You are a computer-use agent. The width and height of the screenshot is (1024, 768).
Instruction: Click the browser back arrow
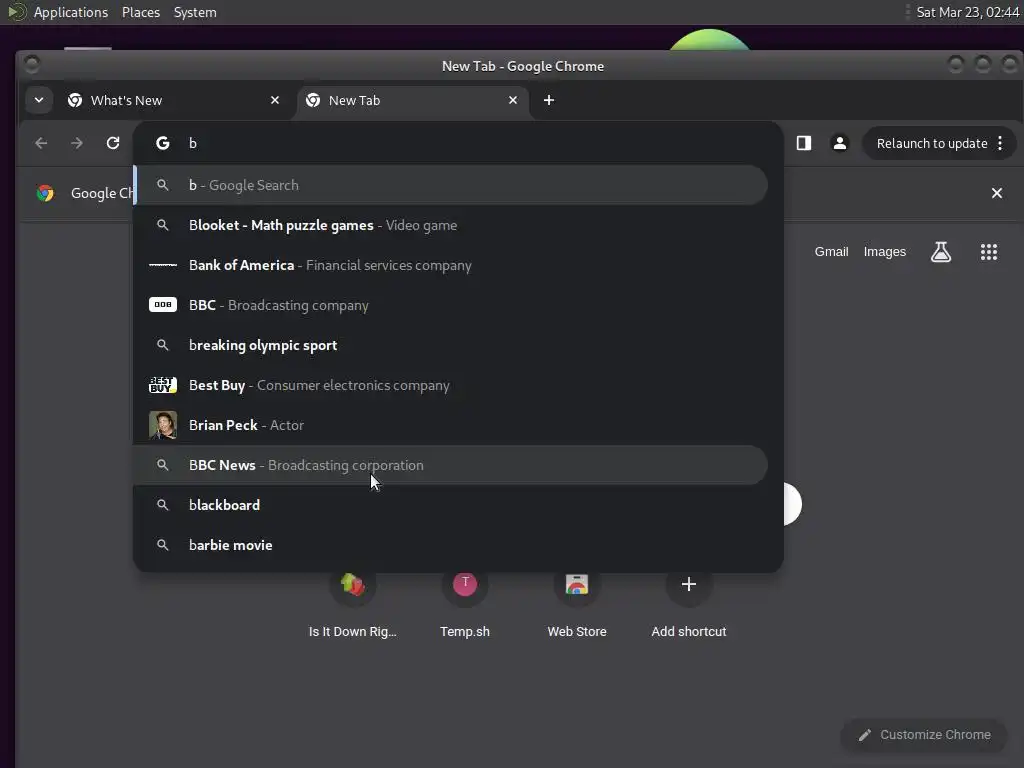pos(41,143)
